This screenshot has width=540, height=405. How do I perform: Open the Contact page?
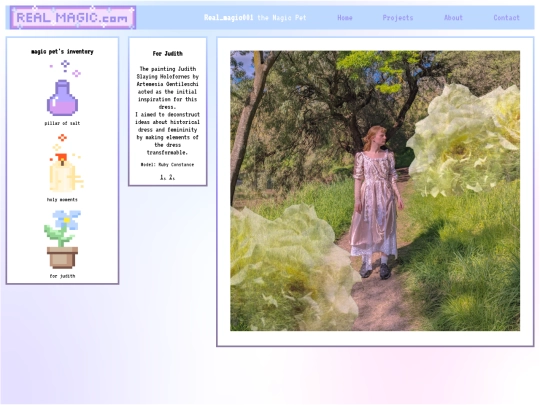(506, 18)
